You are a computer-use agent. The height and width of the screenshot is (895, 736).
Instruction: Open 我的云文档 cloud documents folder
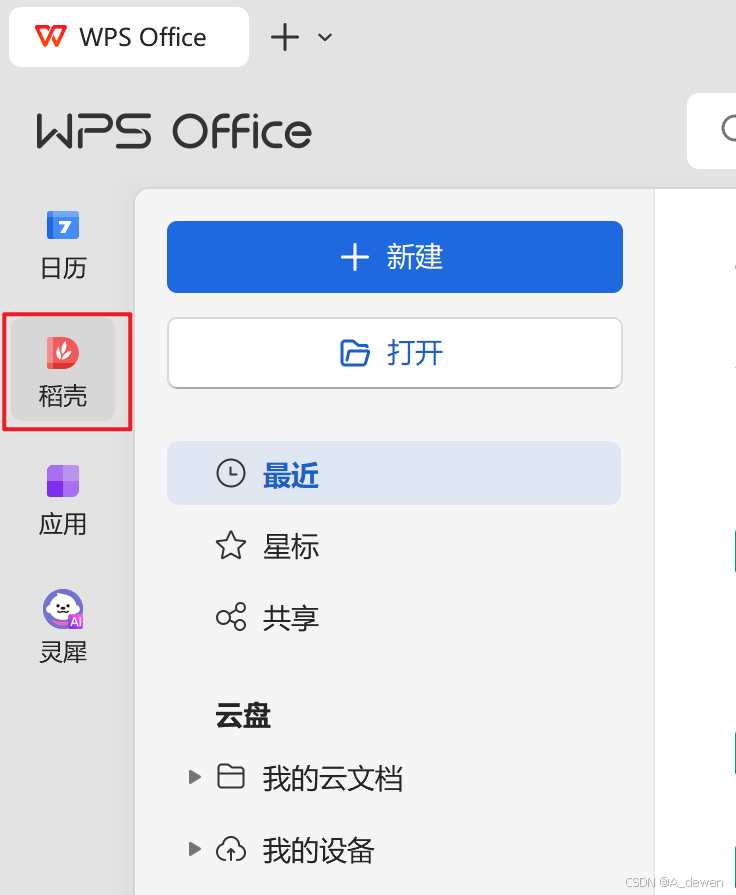[310, 777]
